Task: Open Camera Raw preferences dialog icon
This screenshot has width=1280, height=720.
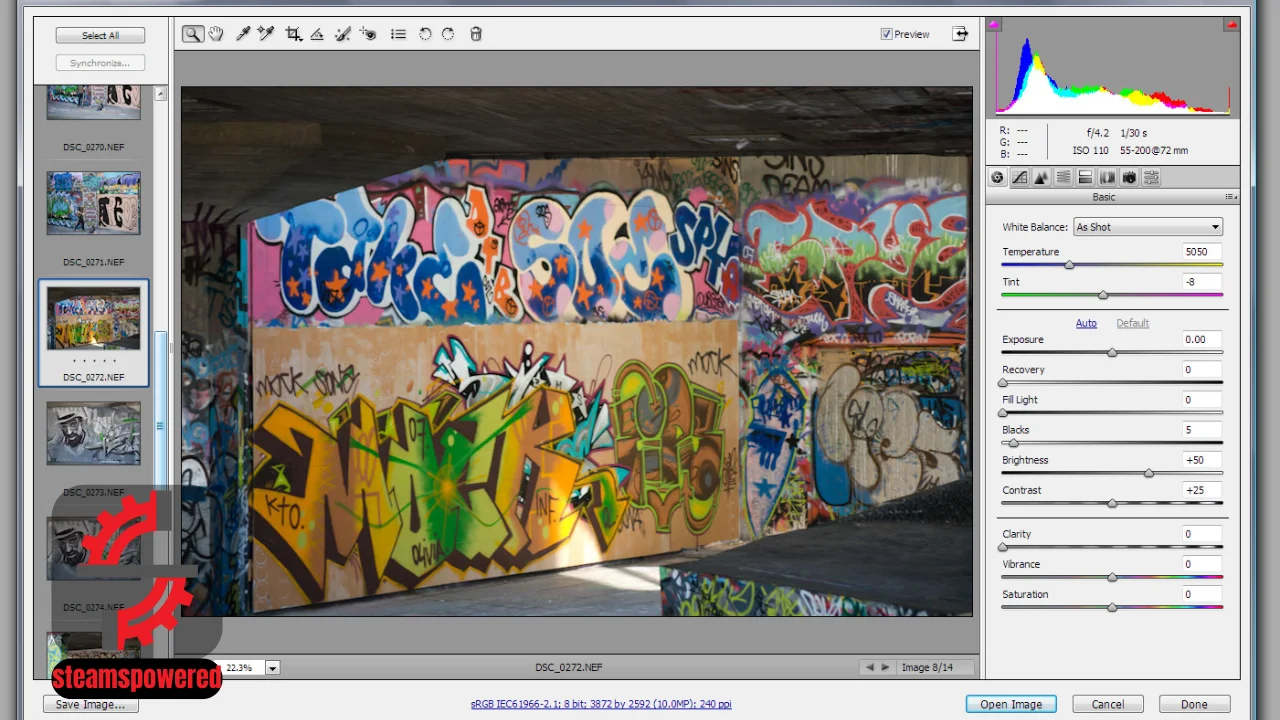Action: click(398, 34)
